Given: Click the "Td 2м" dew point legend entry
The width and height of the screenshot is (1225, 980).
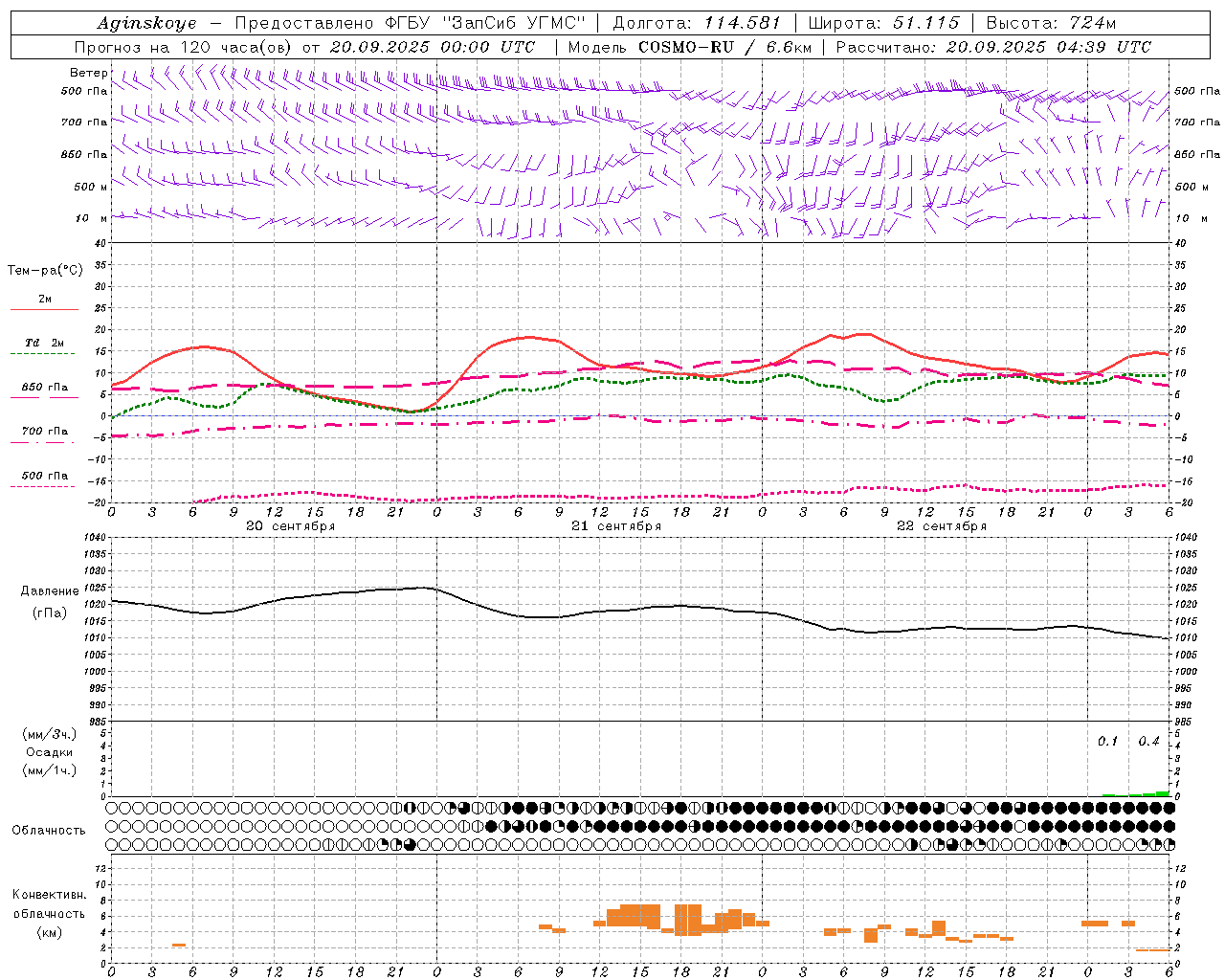Looking at the screenshot, I should (x=45, y=343).
